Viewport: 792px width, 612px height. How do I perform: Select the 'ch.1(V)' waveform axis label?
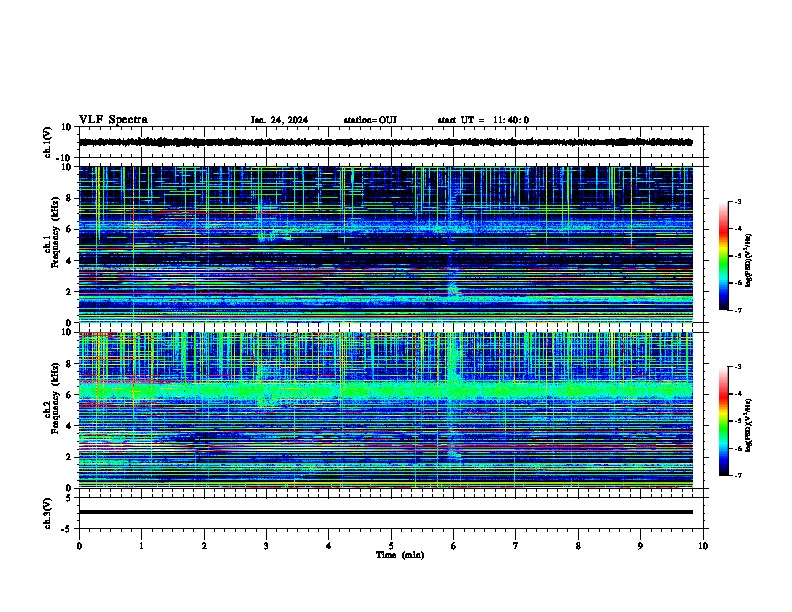point(48,142)
